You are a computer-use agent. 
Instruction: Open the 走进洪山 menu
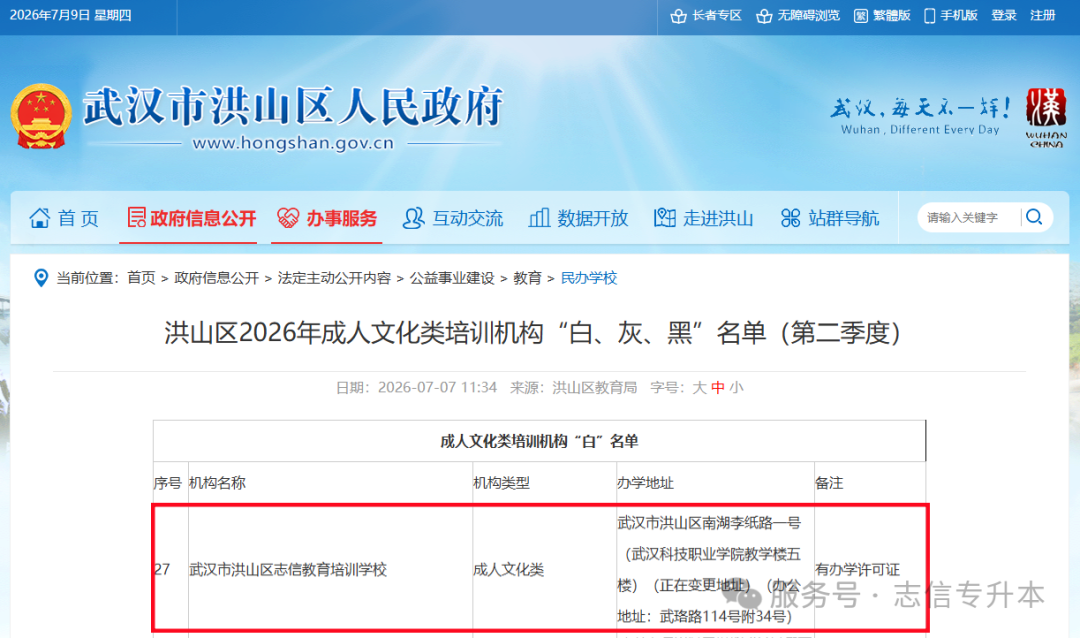(x=703, y=218)
